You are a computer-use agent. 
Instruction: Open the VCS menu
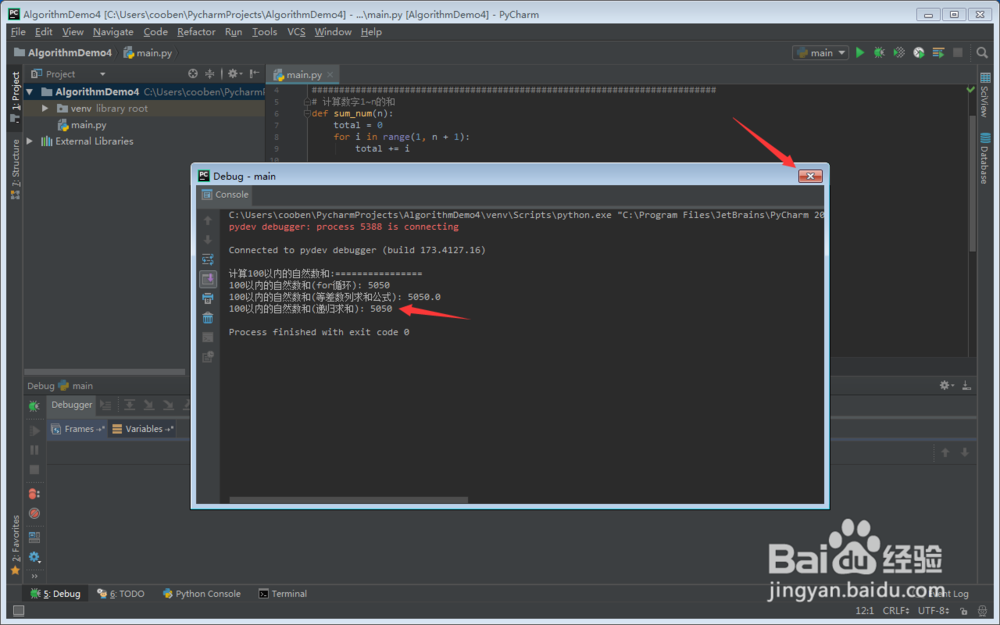coord(296,32)
